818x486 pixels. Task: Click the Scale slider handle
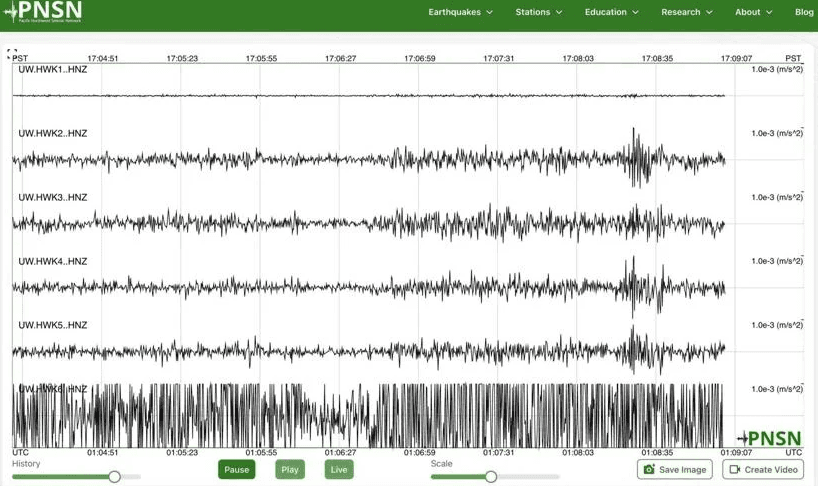pyautogui.click(x=491, y=477)
